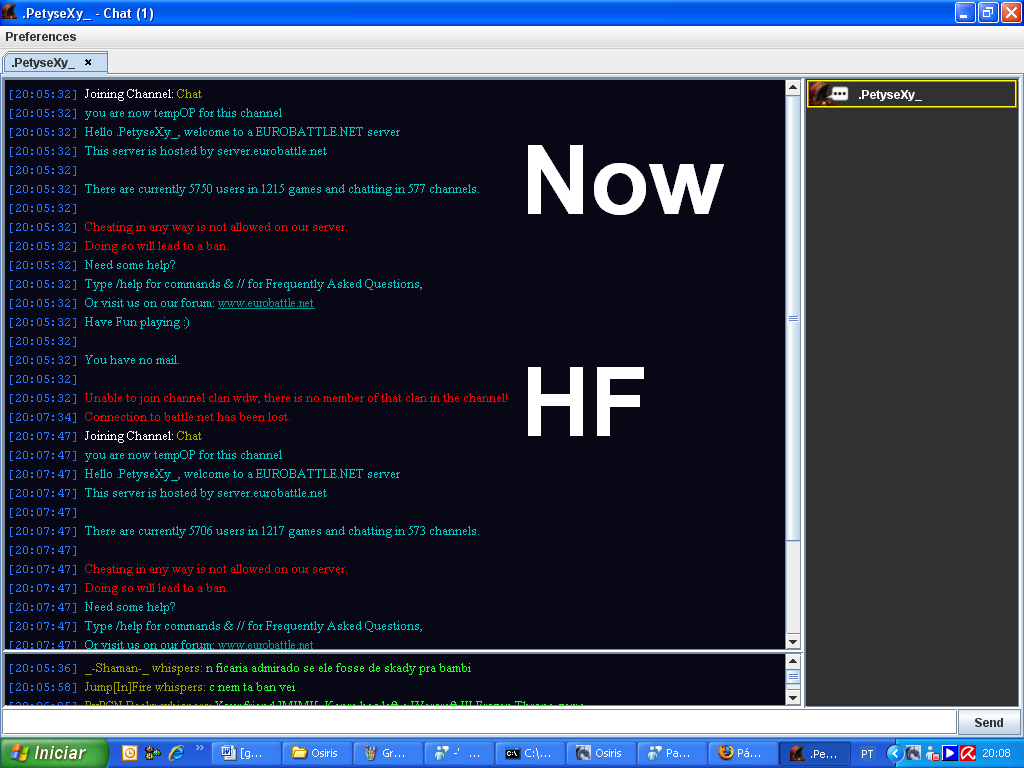Open the Iniciar start menu

point(54,753)
